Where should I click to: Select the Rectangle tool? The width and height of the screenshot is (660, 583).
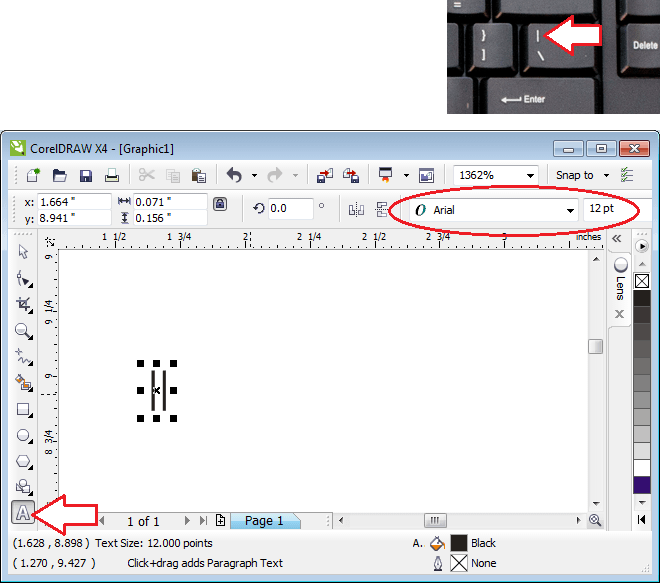(23, 409)
